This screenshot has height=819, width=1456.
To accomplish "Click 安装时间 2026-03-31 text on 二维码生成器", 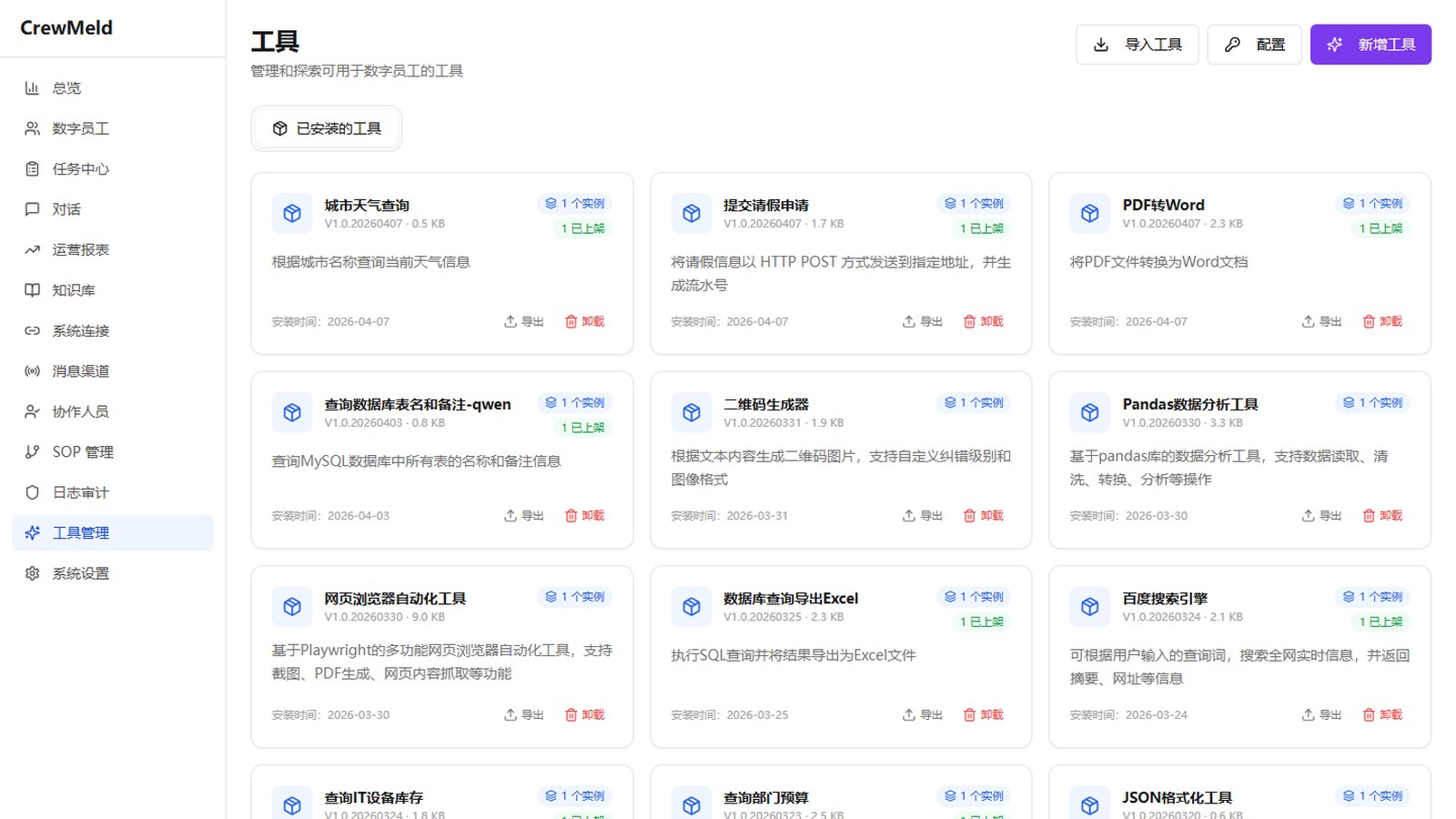I will 730,516.
